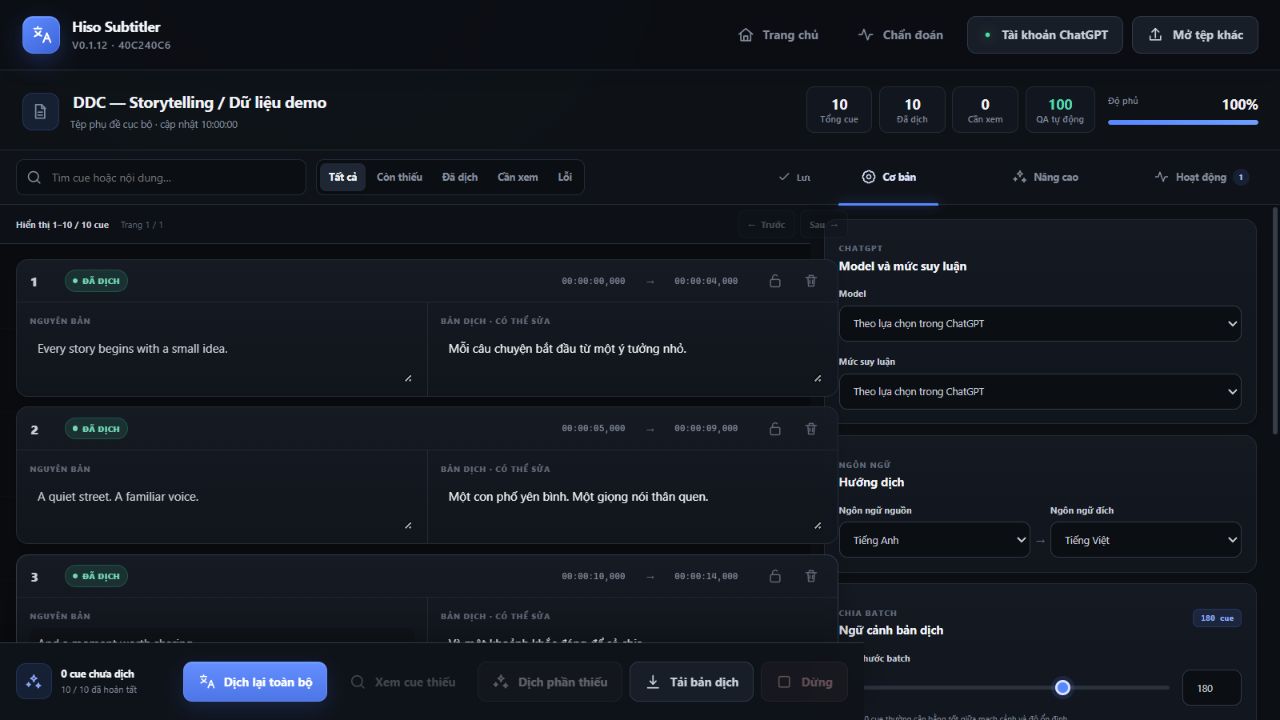
Task: Toggle the lock icon on cue 1
Action: [x=775, y=281]
